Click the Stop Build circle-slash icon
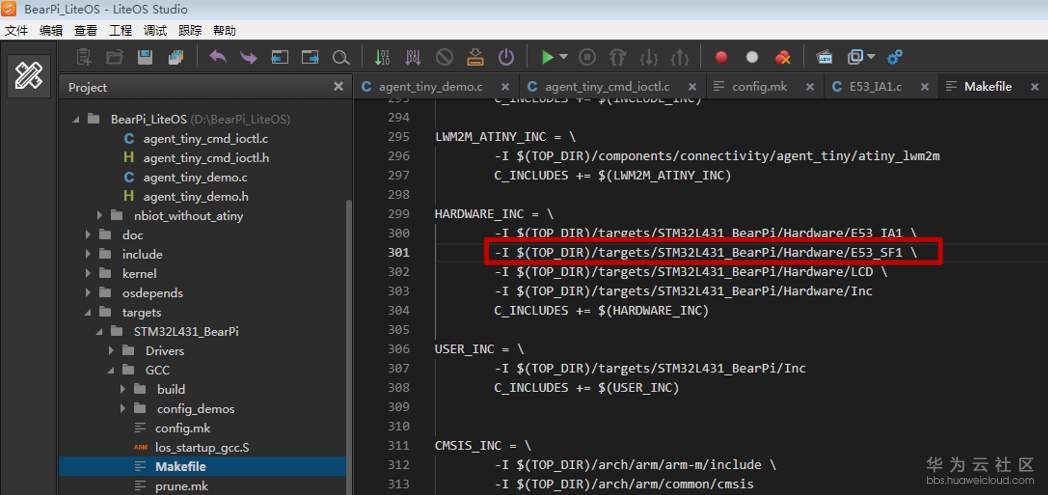The image size is (1048, 495). pyautogui.click(x=444, y=57)
